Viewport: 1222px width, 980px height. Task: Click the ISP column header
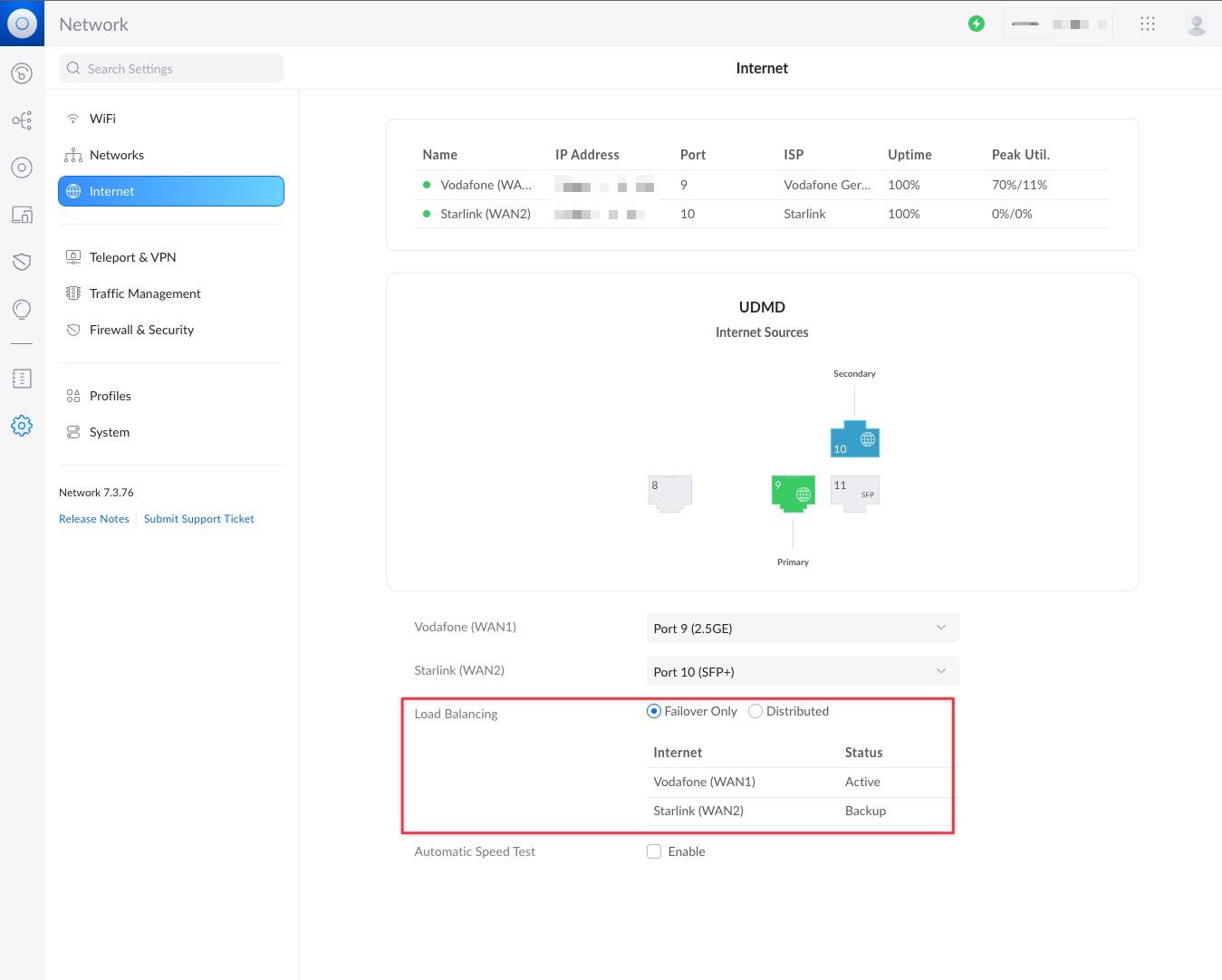pos(794,155)
